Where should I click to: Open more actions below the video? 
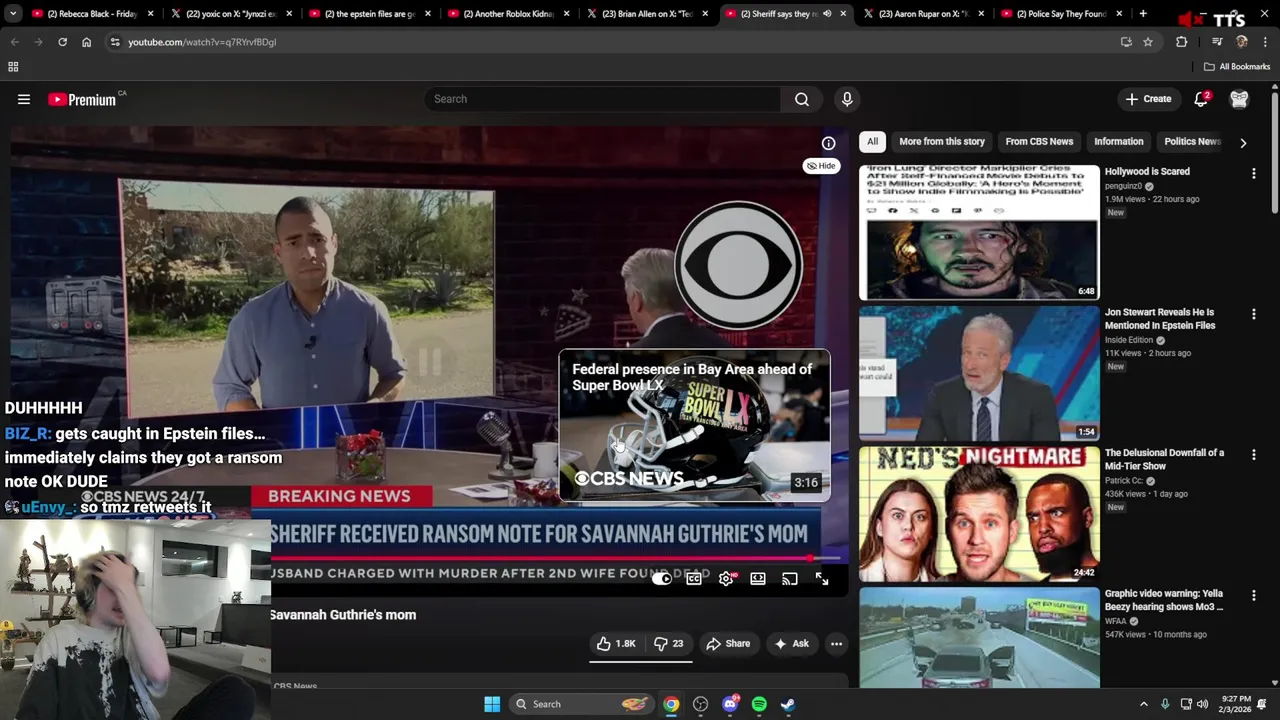pos(836,644)
